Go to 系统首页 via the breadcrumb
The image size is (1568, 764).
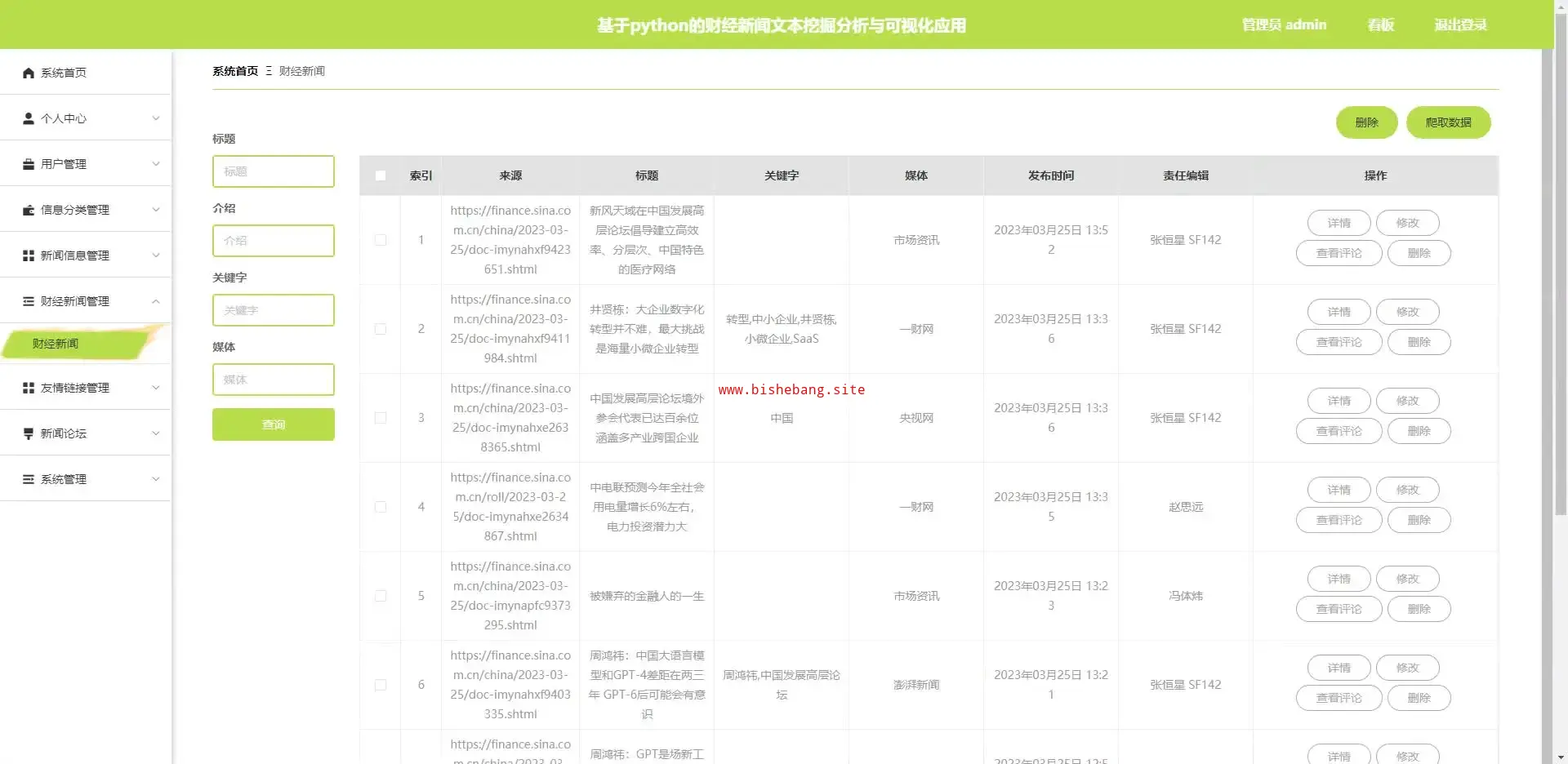tap(235, 71)
